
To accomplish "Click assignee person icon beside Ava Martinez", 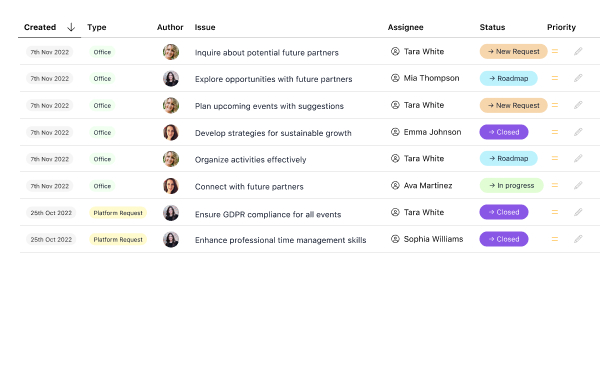I will click(x=395, y=186).
